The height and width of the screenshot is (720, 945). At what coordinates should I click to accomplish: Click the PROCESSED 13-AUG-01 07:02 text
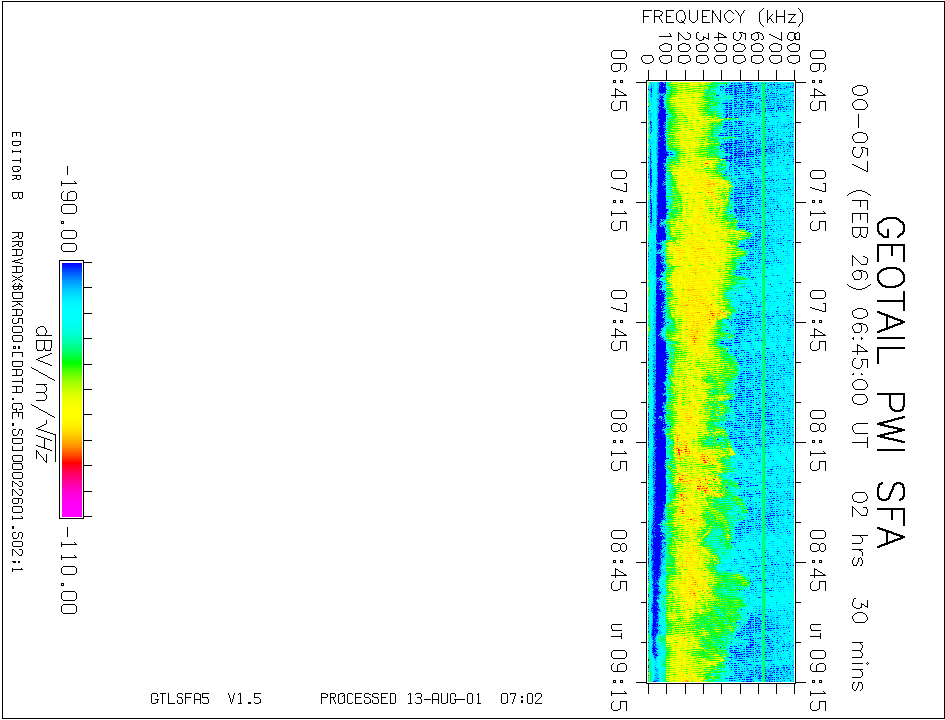point(431,699)
